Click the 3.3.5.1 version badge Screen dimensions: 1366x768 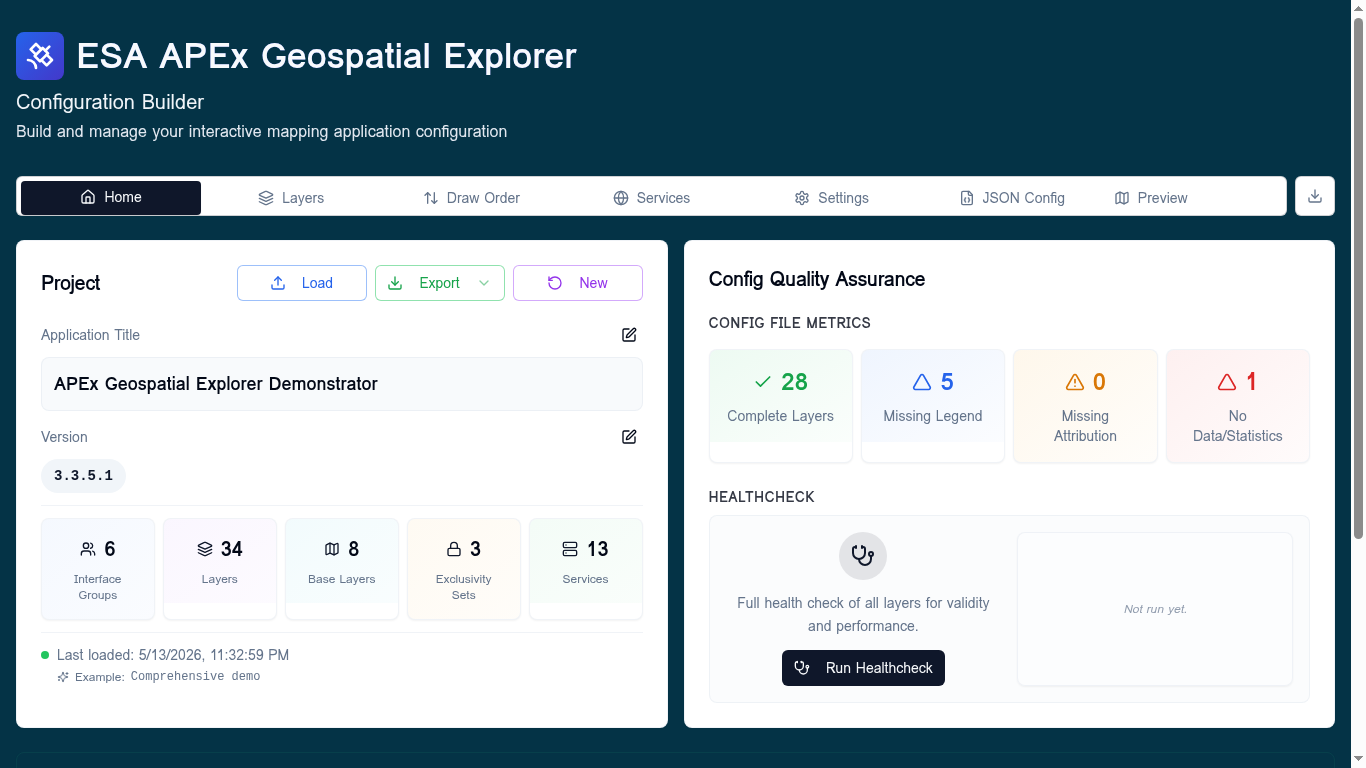83,476
